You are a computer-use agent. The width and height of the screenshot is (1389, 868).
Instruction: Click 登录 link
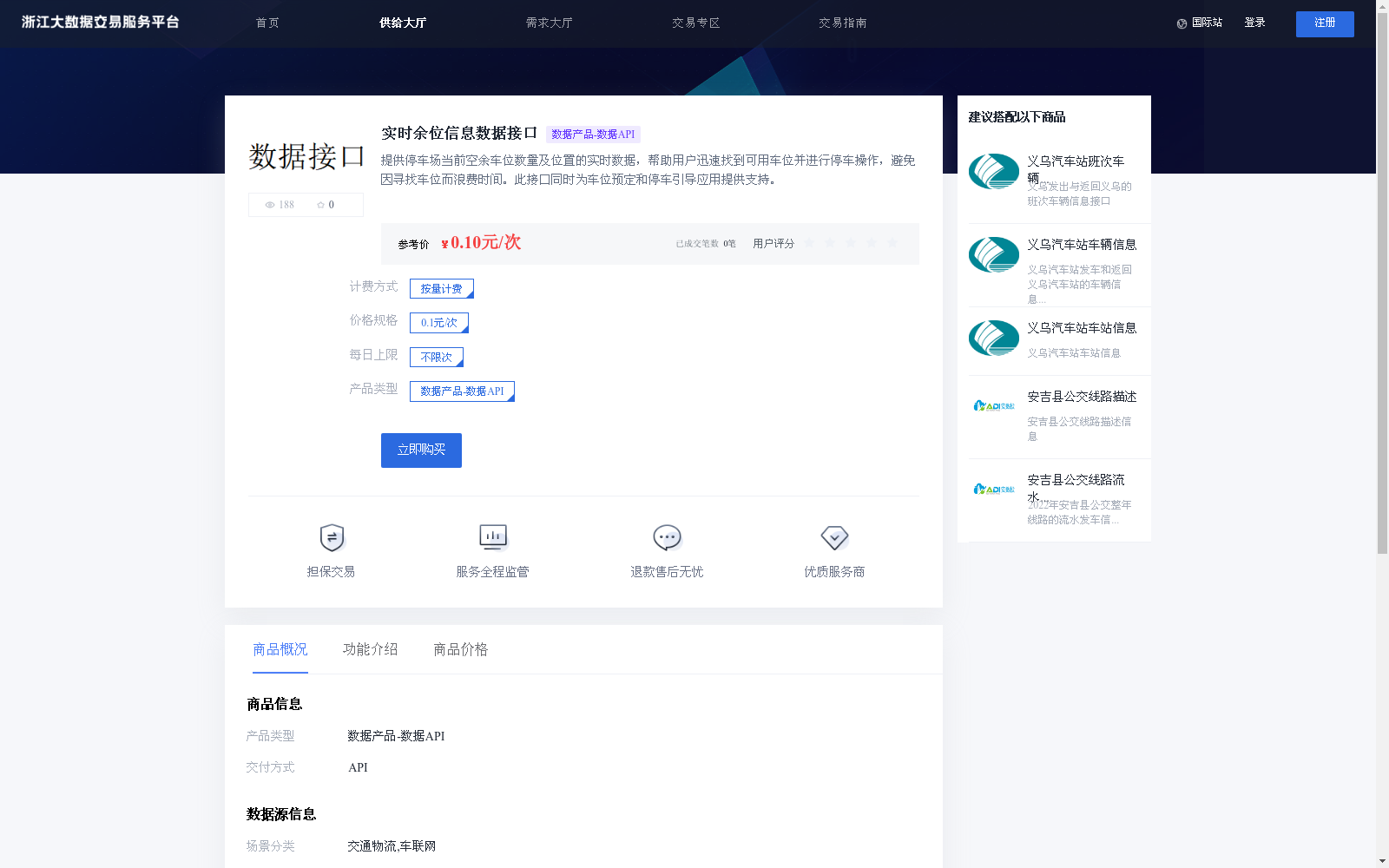click(1254, 23)
